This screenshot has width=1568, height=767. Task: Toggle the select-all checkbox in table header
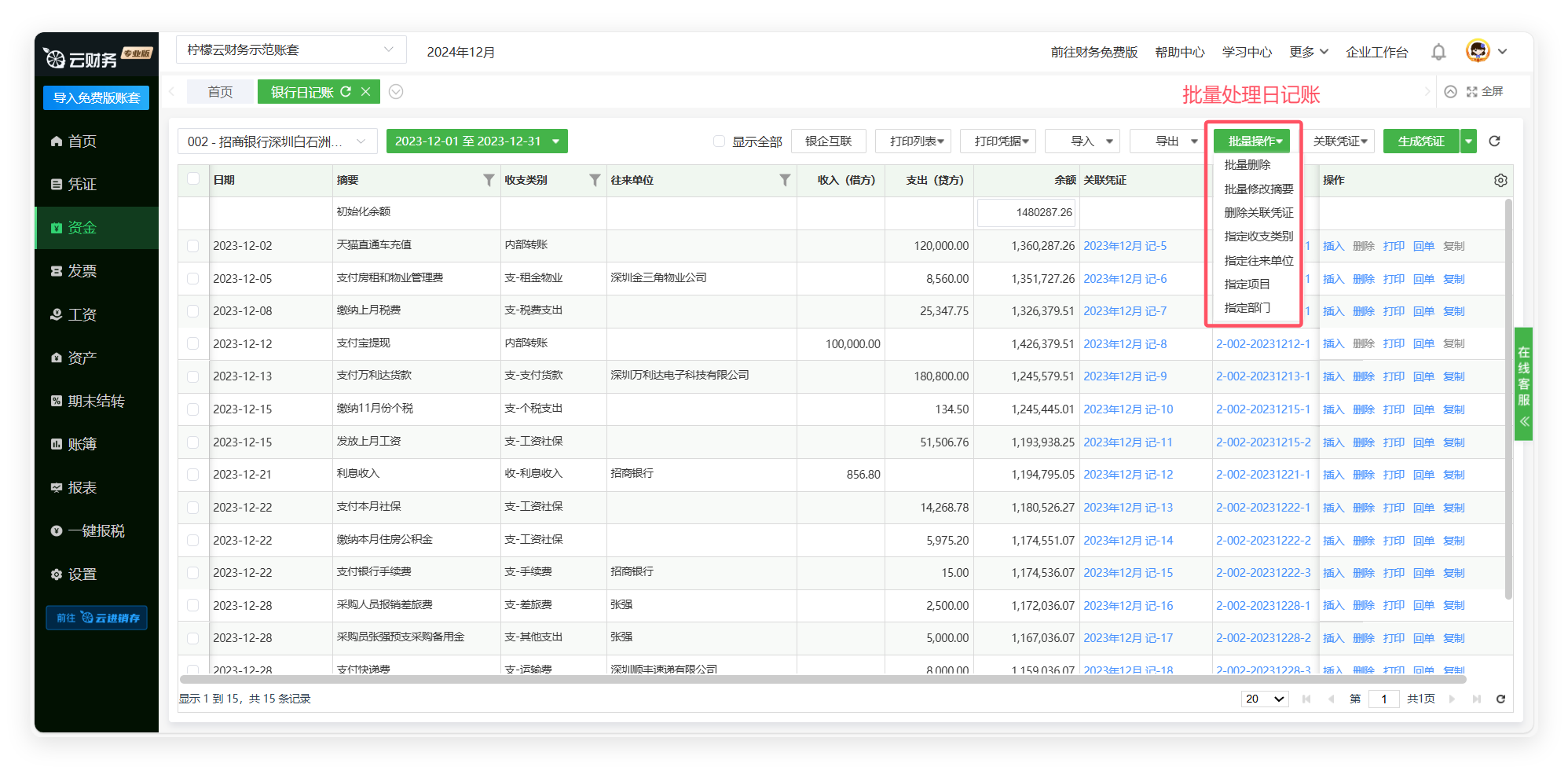tap(193, 179)
